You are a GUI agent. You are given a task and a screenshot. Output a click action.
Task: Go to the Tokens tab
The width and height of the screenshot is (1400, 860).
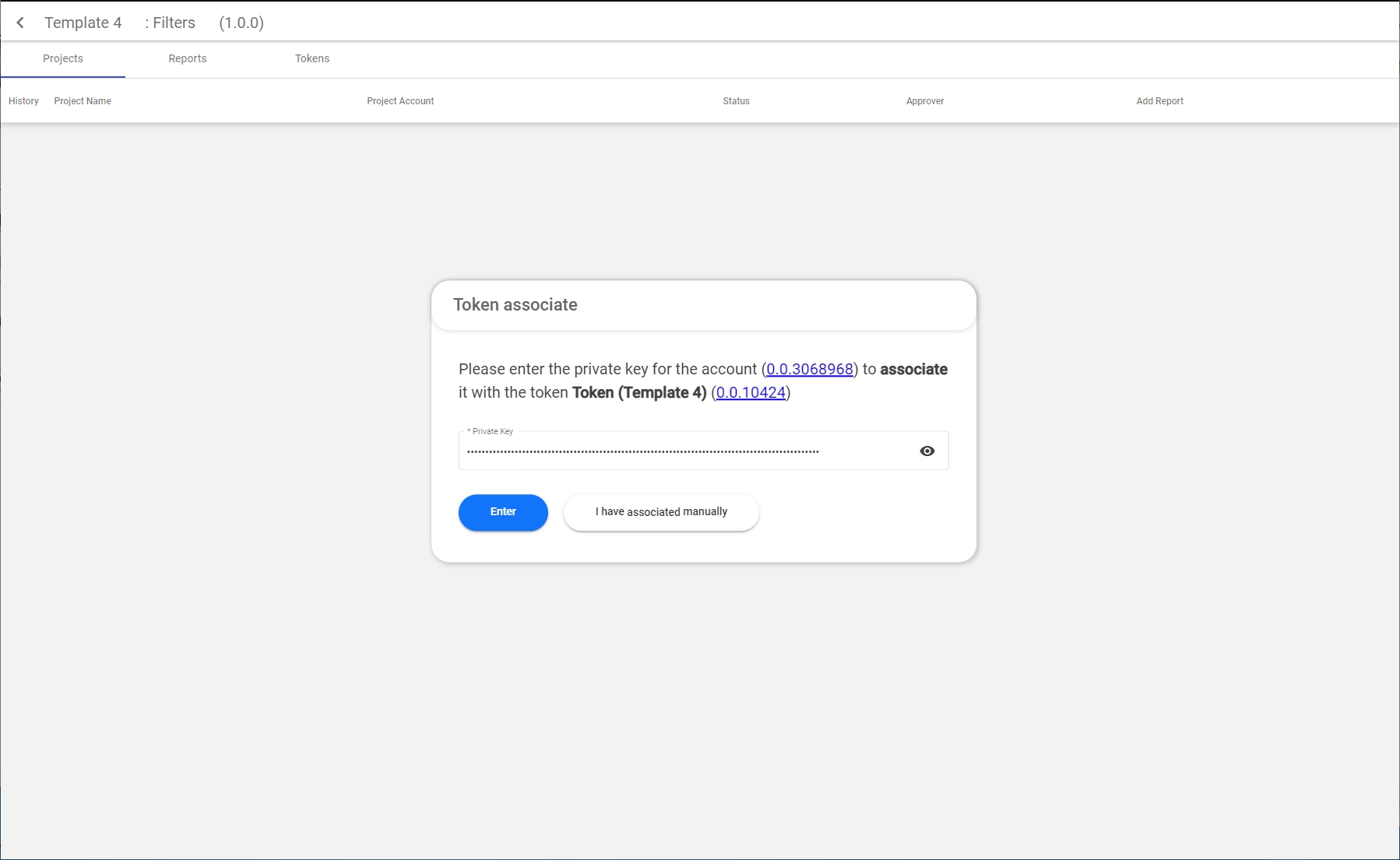312,58
